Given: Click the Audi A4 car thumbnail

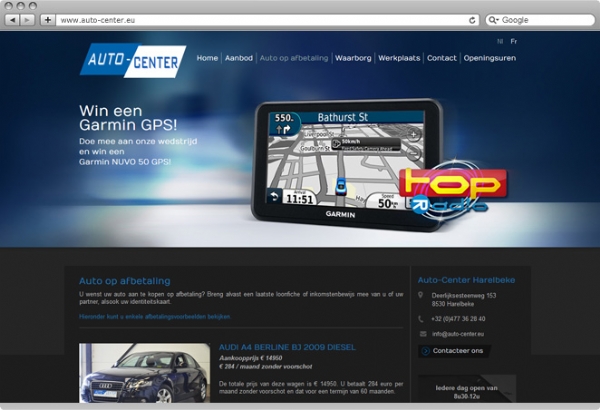Looking at the screenshot, I should coord(144,373).
